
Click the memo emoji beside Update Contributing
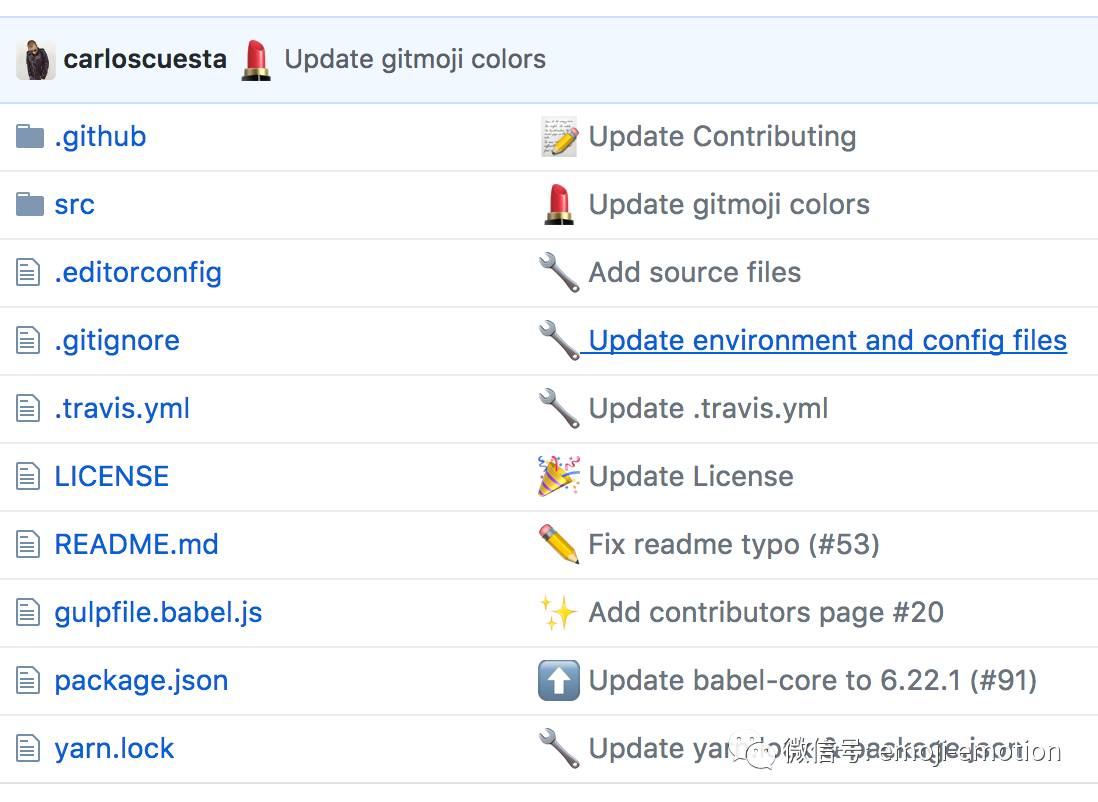coord(559,137)
